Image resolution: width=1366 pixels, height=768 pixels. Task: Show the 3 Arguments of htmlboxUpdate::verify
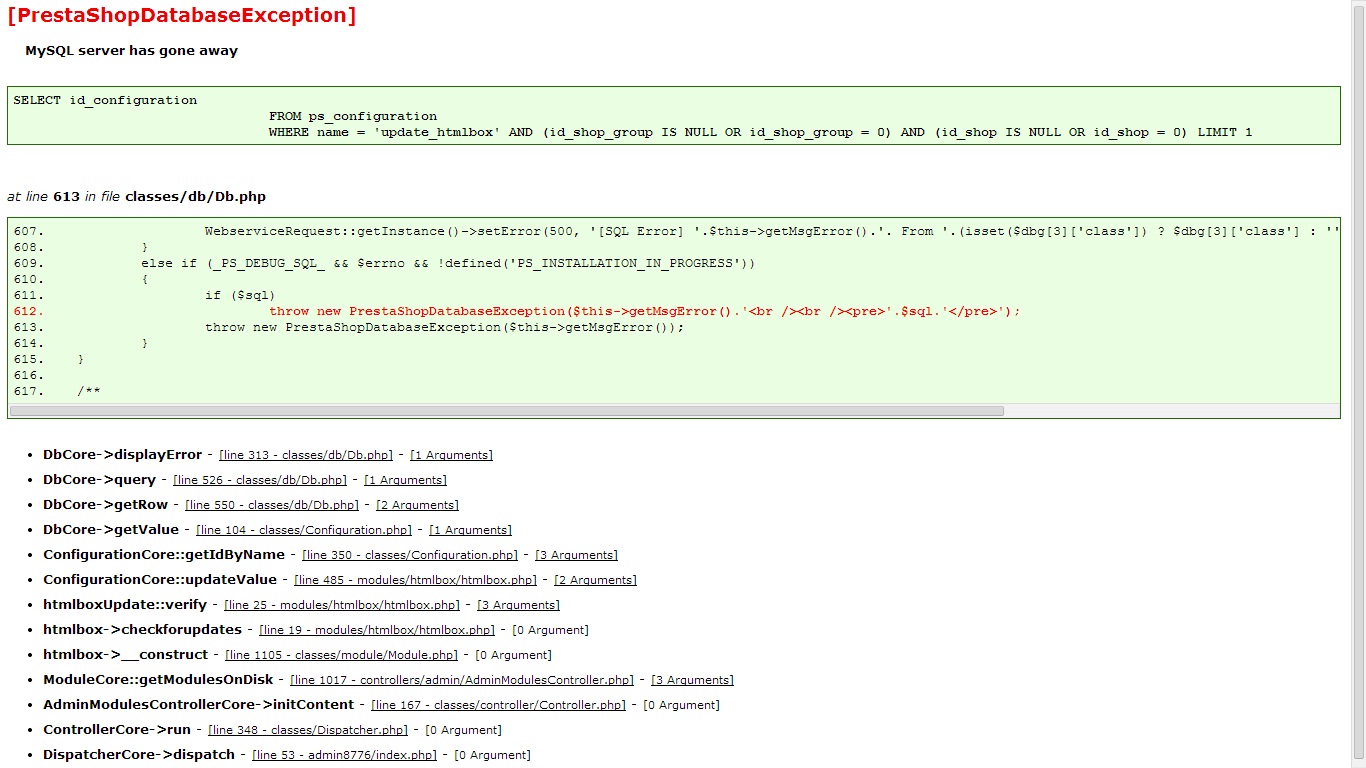pyautogui.click(x=518, y=605)
